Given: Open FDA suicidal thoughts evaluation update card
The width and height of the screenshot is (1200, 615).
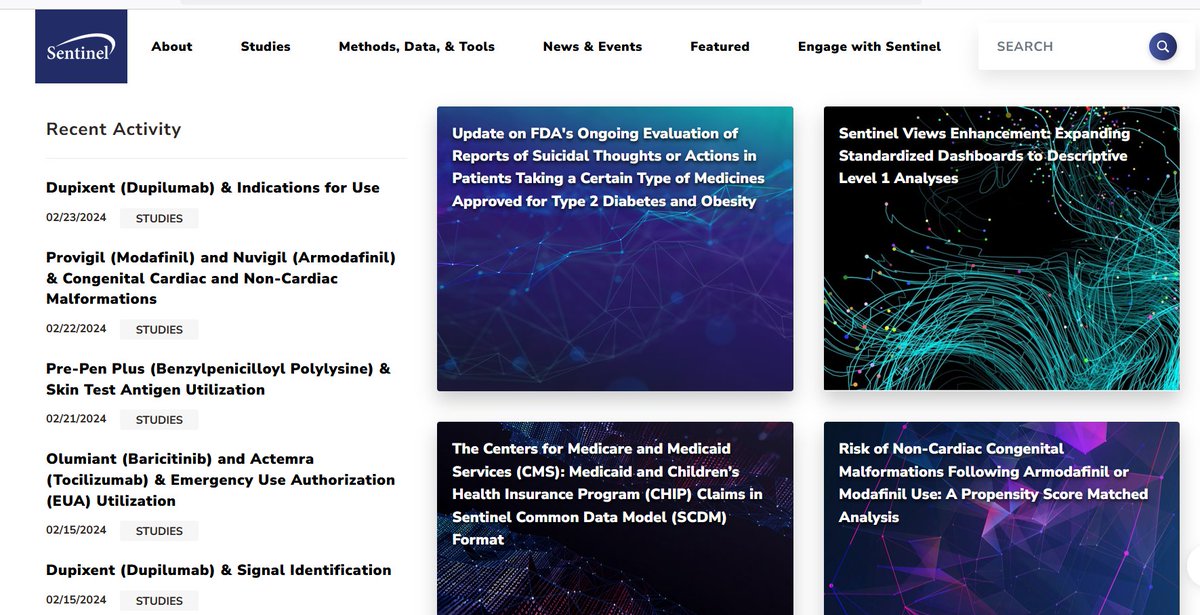Looking at the screenshot, I should point(615,248).
